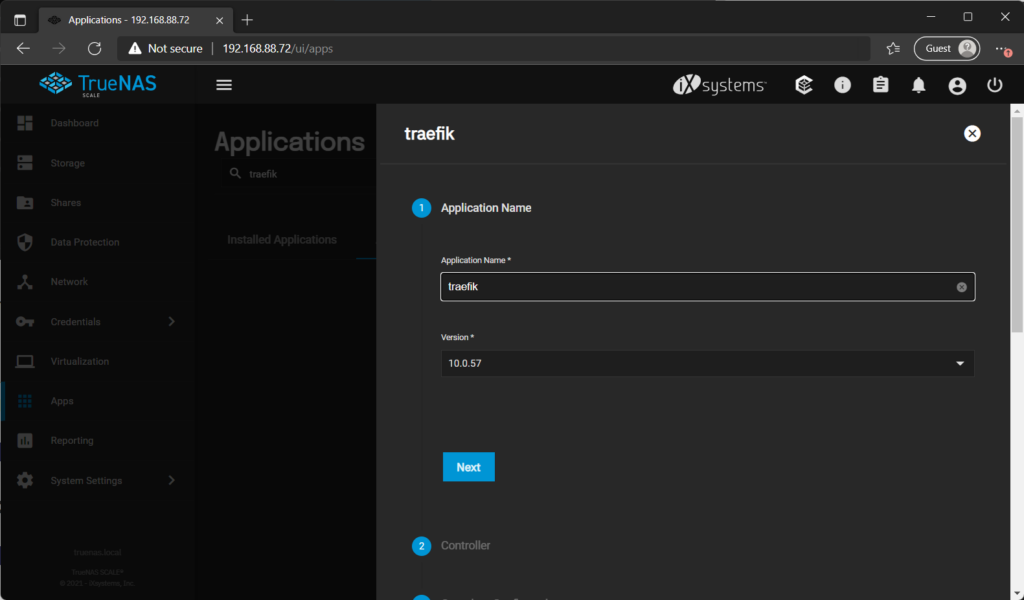The height and width of the screenshot is (600, 1024).
Task: Open the Data Protection menu item
Action: (x=85, y=242)
